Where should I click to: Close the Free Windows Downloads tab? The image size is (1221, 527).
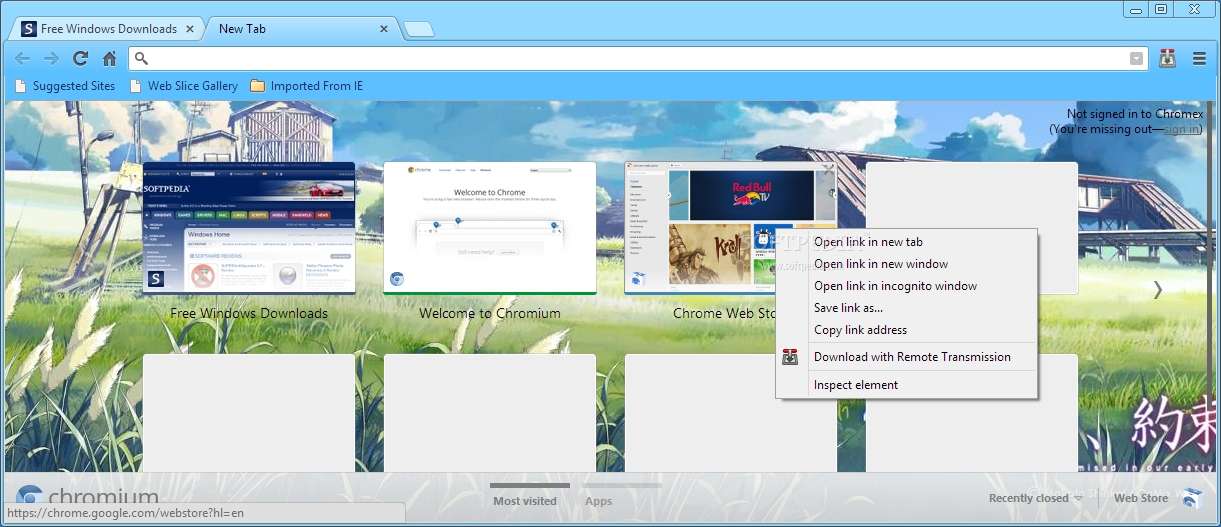[190, 29]
